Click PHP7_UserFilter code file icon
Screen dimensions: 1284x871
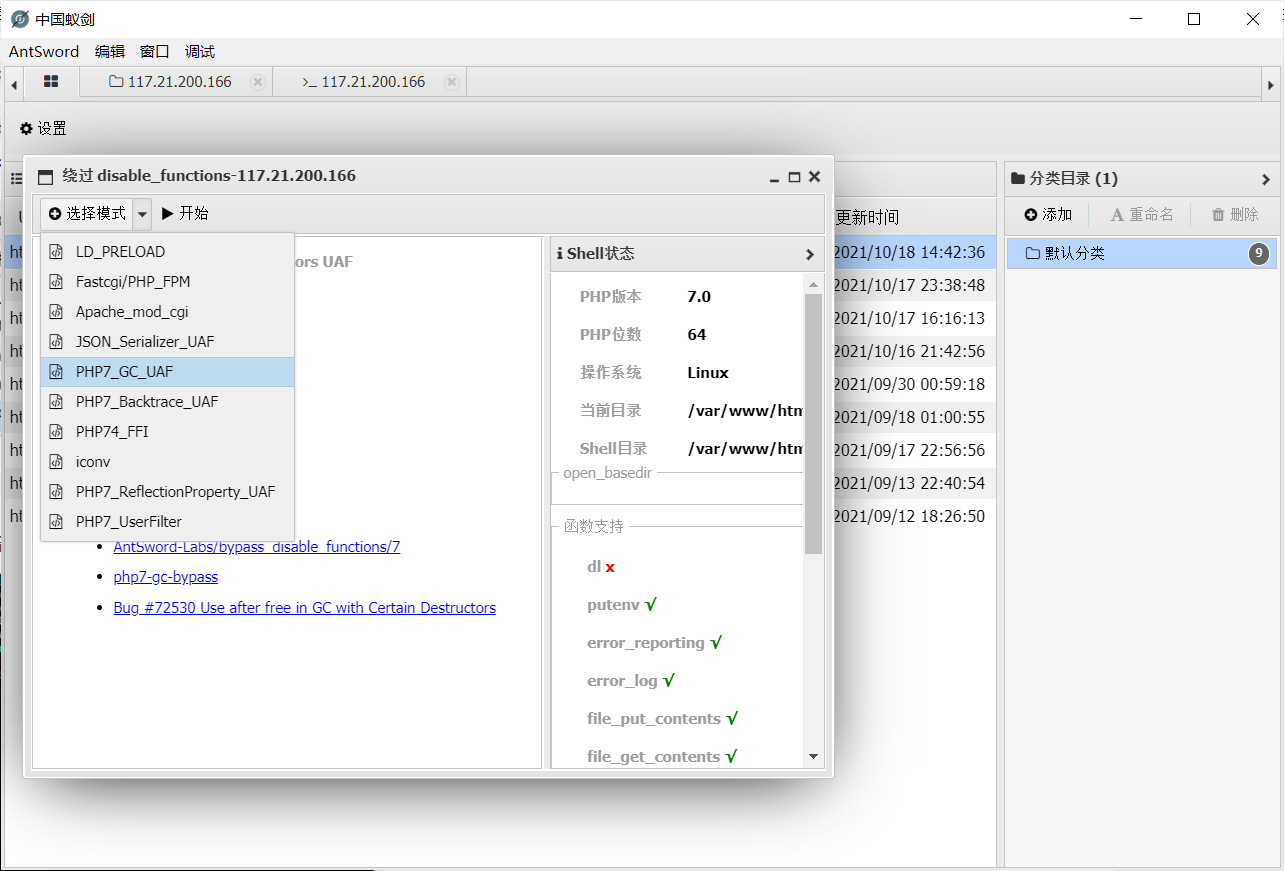[56, 522]
